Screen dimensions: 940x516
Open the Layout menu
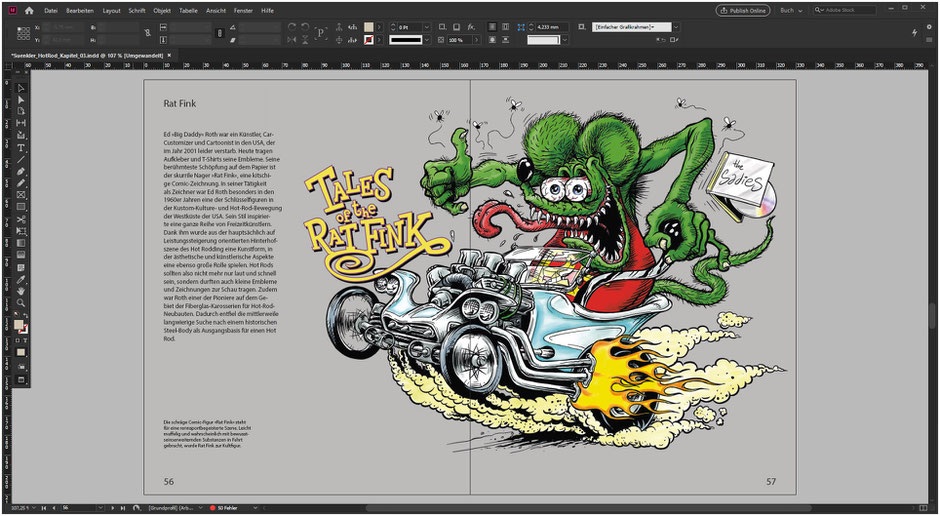coord(112,11)
